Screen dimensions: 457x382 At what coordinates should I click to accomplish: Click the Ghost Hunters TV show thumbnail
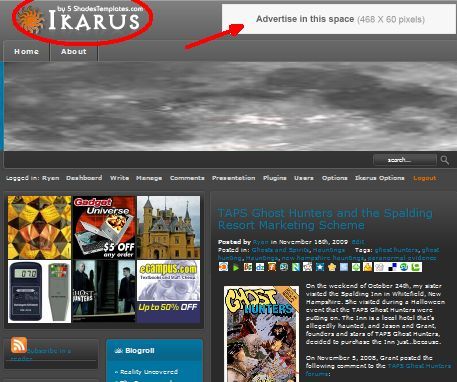[x=104, y=291]
